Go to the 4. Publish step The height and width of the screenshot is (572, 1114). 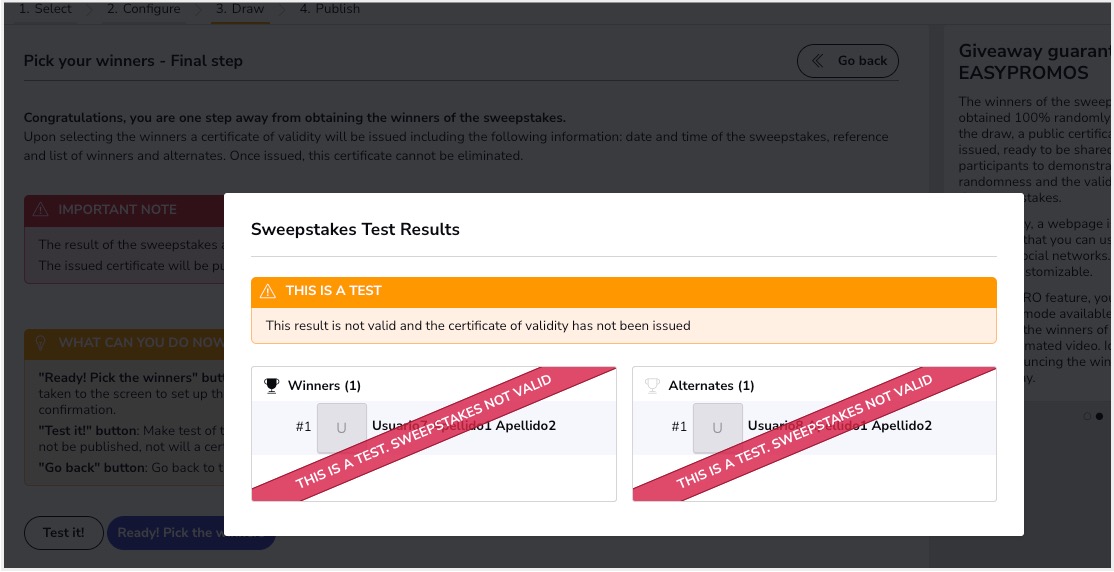[330, 10]
